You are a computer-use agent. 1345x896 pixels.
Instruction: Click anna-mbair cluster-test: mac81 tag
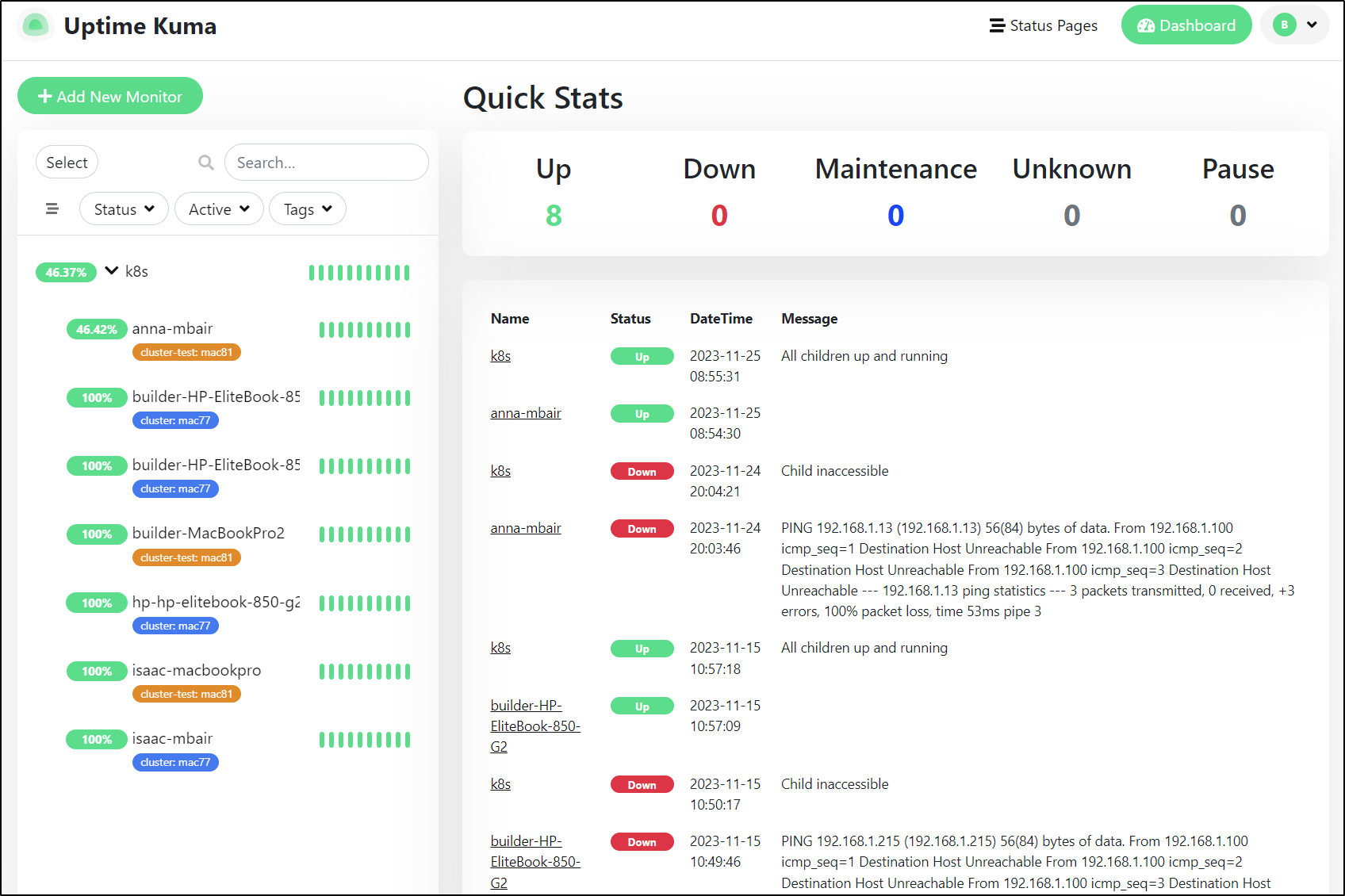(x=186, y=352)
